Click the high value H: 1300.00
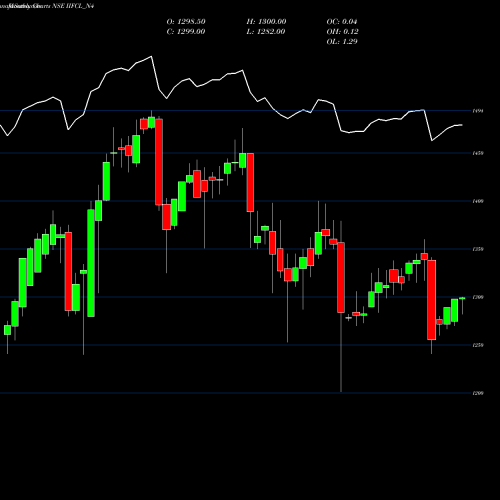This screenshot has width=500, height=500. click(x=266, y=22)
